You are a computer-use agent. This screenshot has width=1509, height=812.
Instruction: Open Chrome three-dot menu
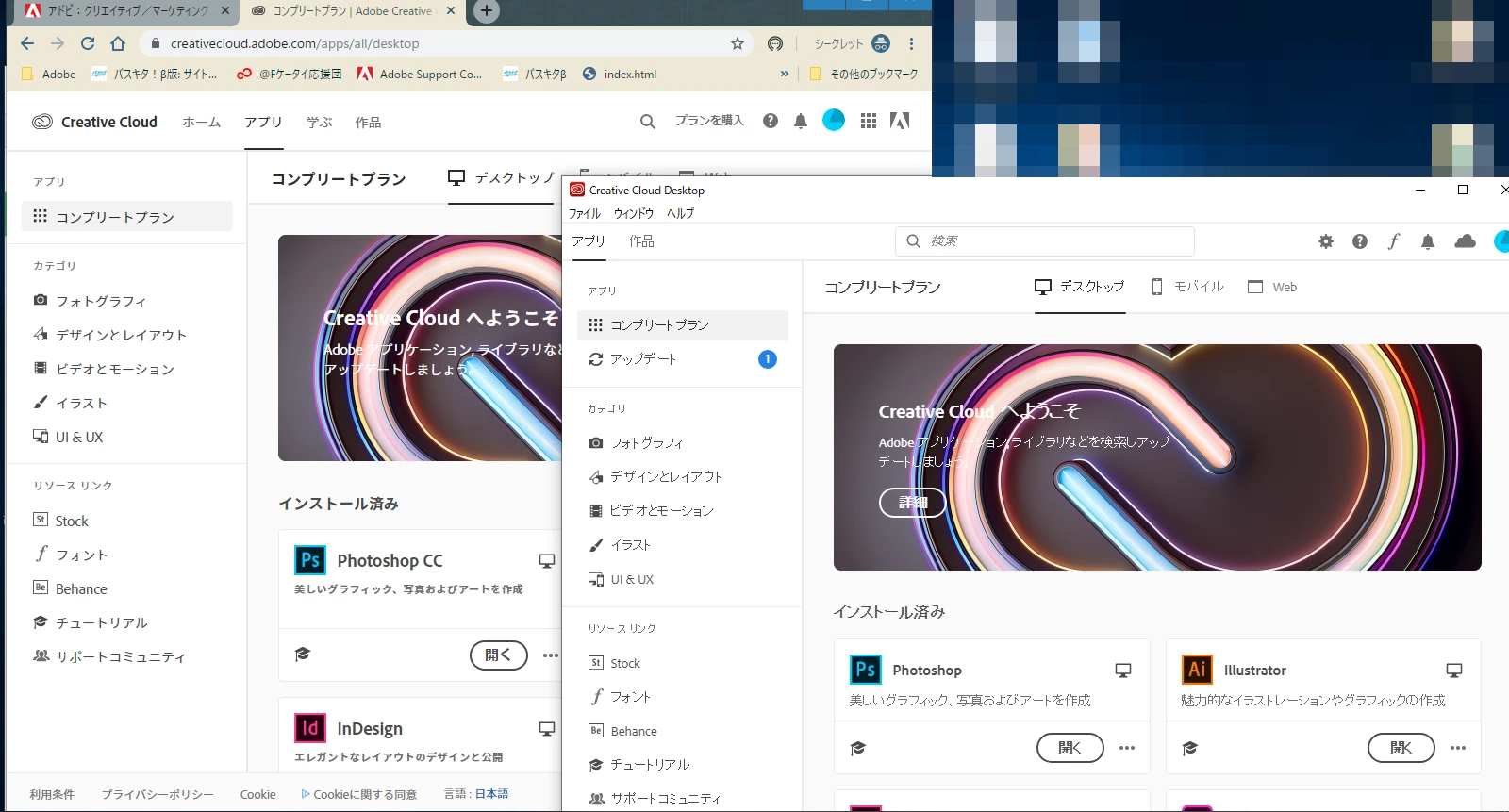pos(911,43)
